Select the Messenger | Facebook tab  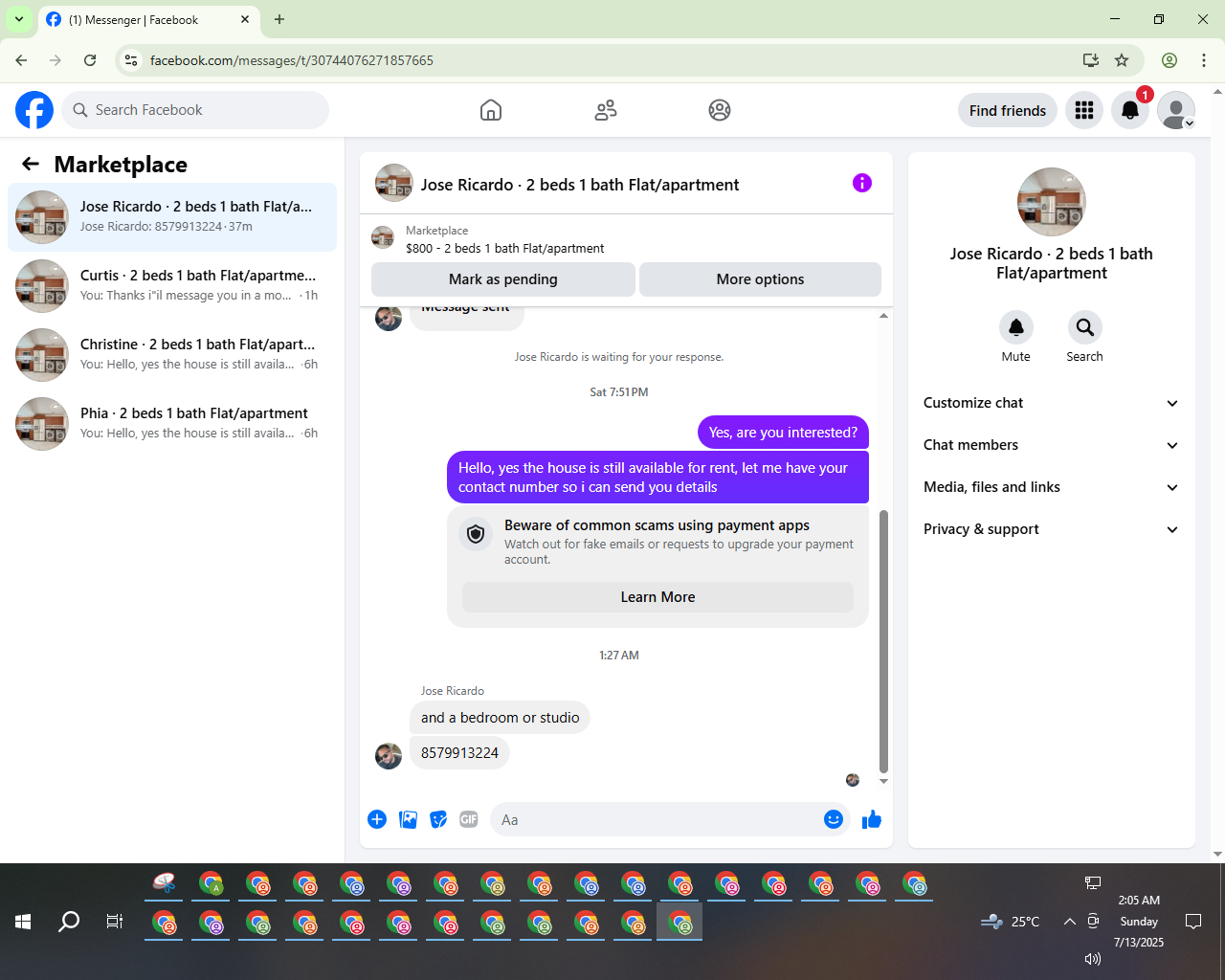point(148,19)
